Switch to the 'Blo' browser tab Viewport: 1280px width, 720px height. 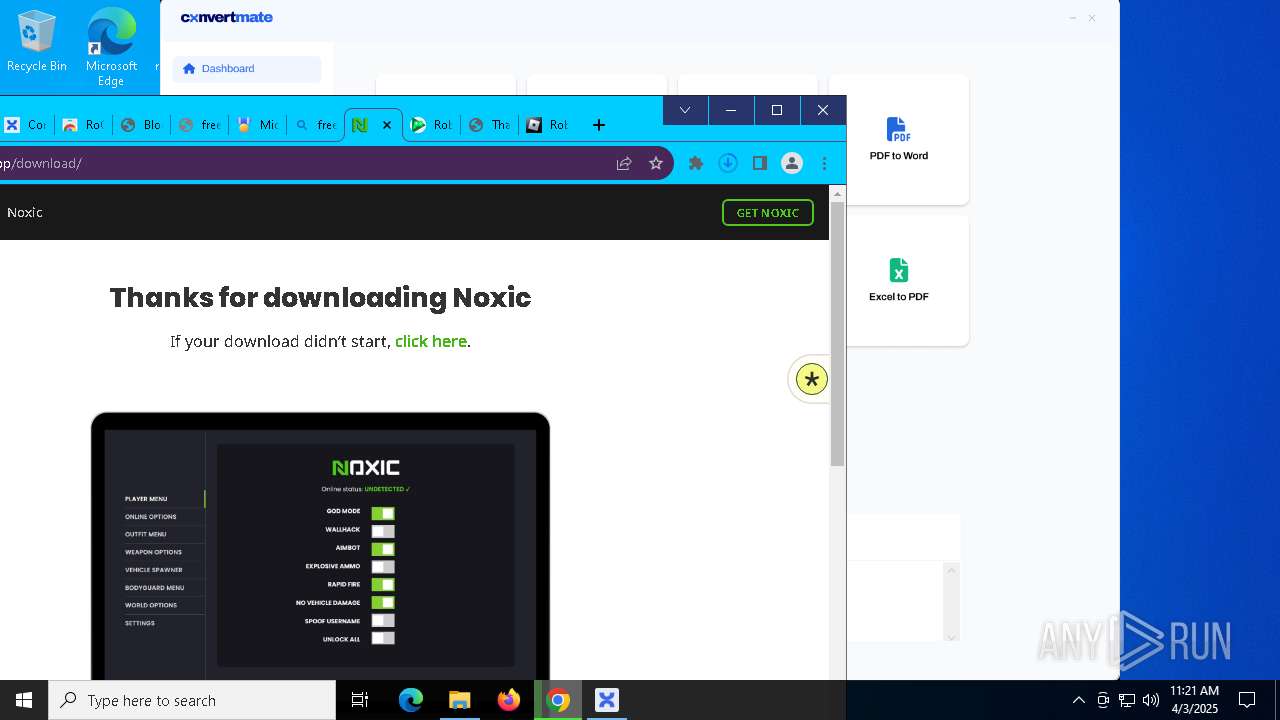(x=141, y=125)
